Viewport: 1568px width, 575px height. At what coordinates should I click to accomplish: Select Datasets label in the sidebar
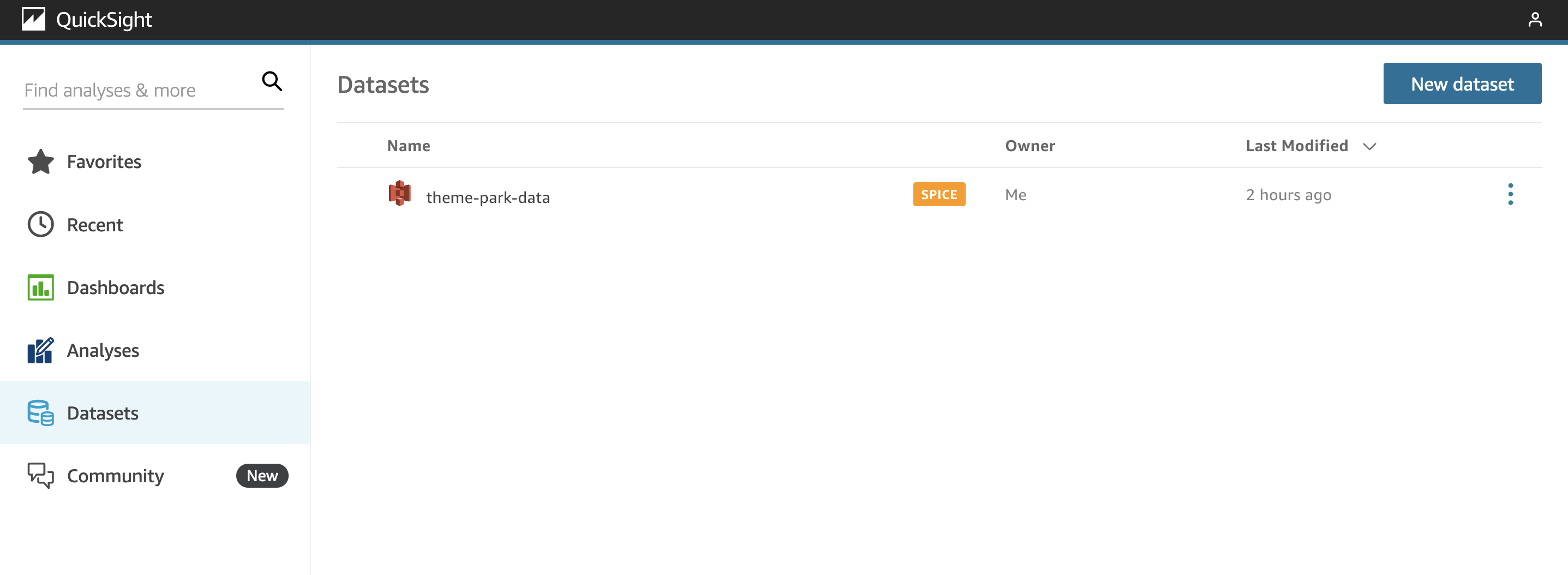pyautogui.click(x=103, y=413)
